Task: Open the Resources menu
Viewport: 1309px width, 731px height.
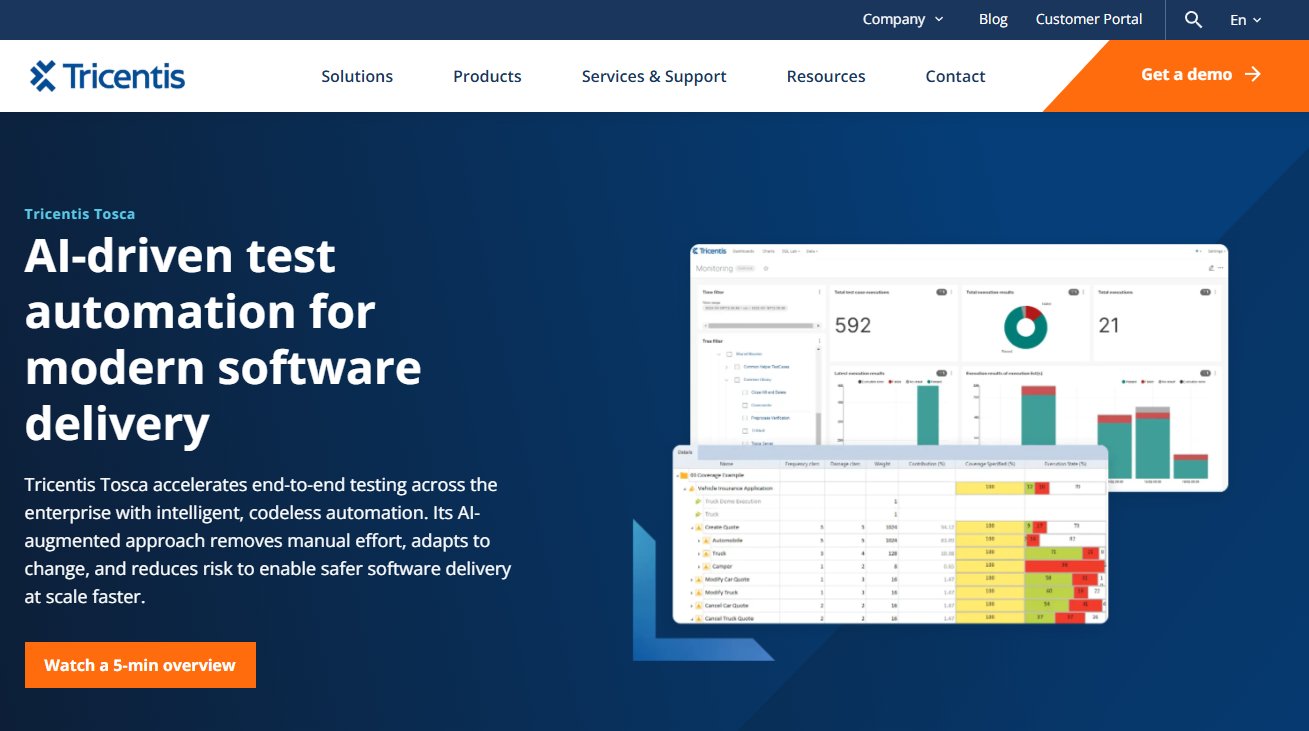Action: (826, 76)
